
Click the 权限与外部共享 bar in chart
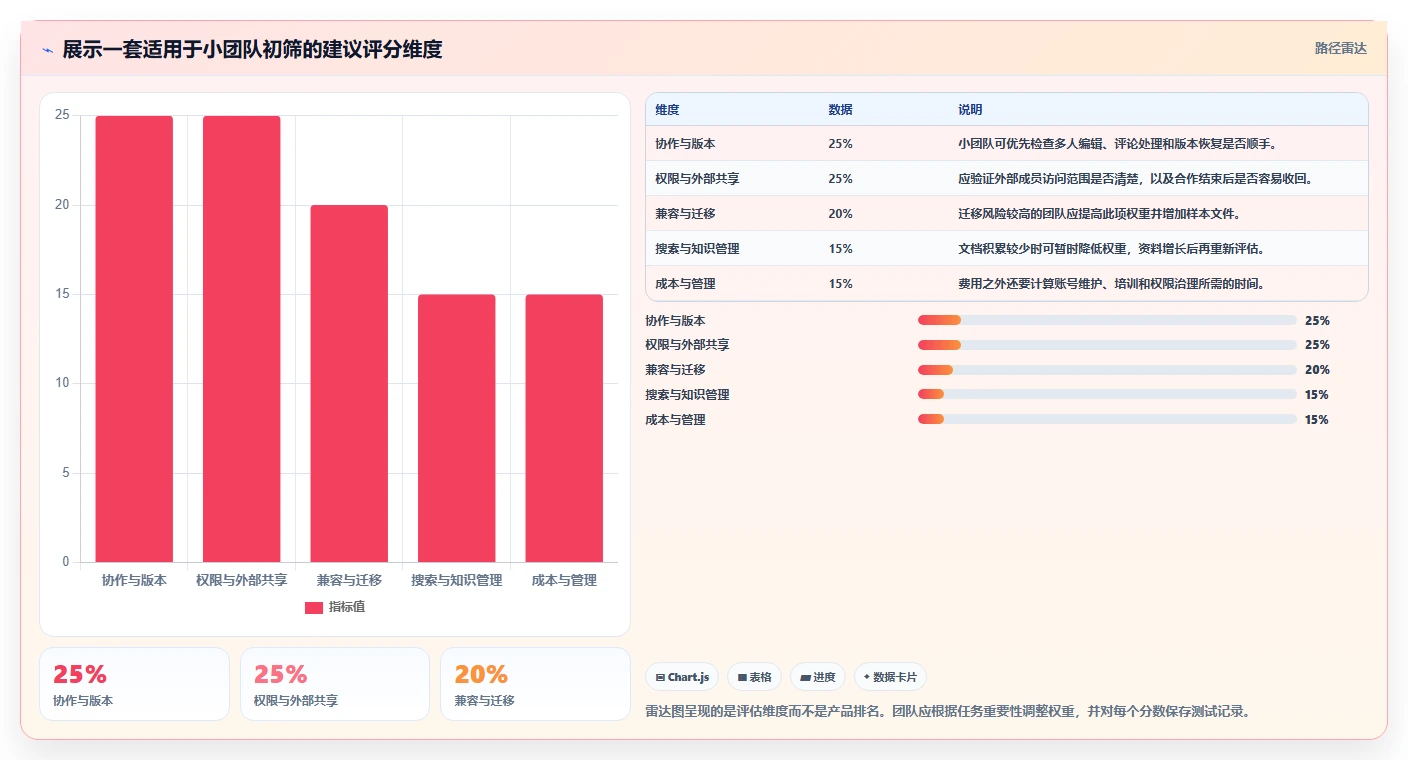(242, 339)
